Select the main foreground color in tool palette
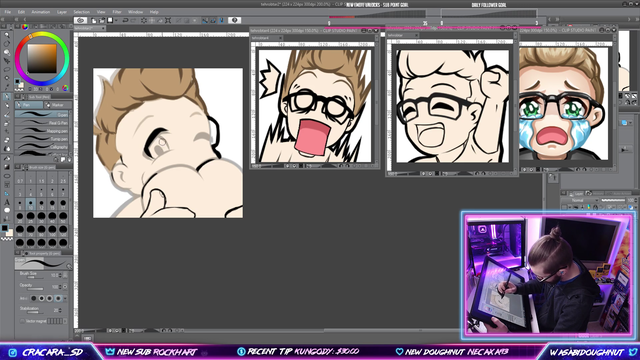Screen dimensions: 640x360 (x=4, y=228)
